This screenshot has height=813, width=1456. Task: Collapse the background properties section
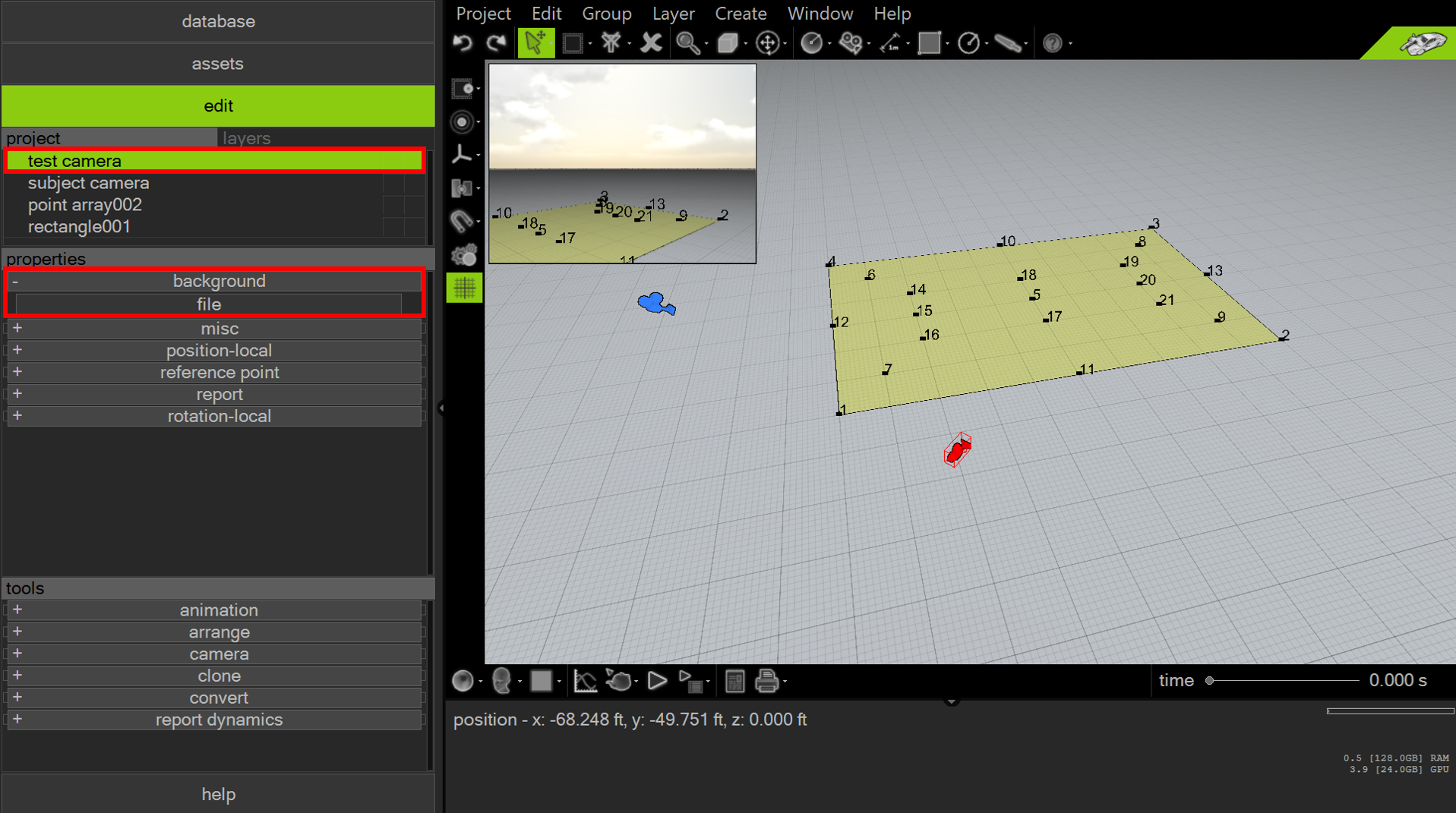(x=15, y=282)
